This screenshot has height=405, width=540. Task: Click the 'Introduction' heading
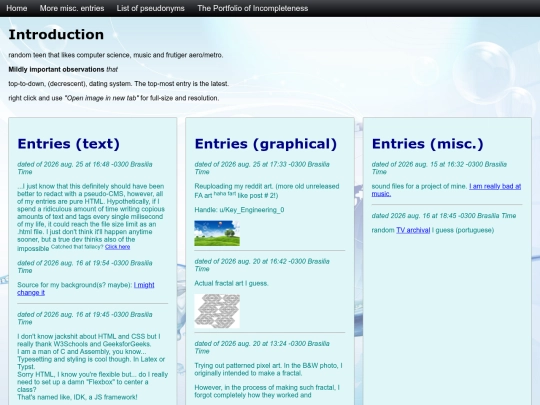pyautogui.click(x=56, y=34)
